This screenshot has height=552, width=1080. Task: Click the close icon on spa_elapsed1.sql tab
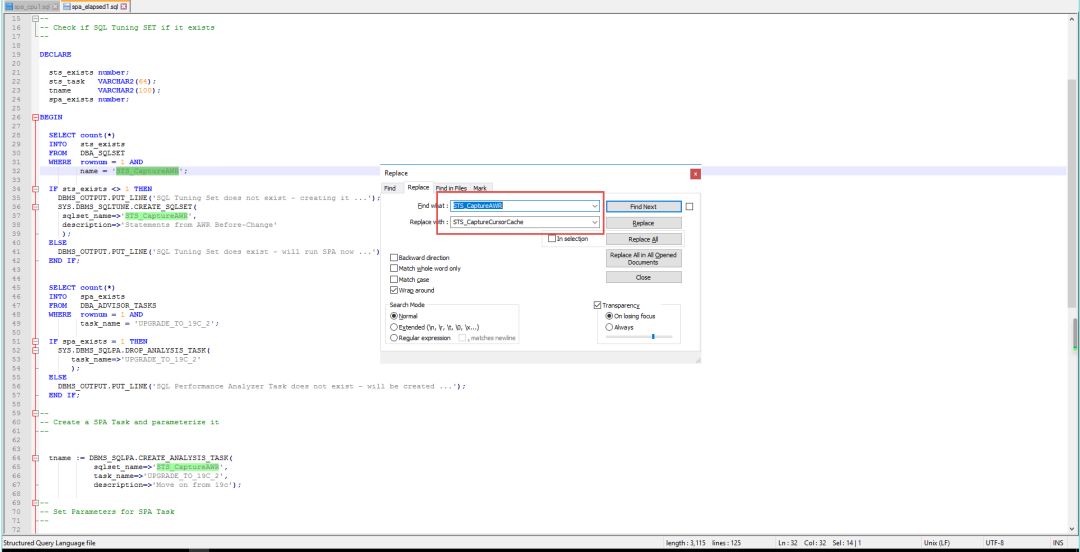click(123, 6)
